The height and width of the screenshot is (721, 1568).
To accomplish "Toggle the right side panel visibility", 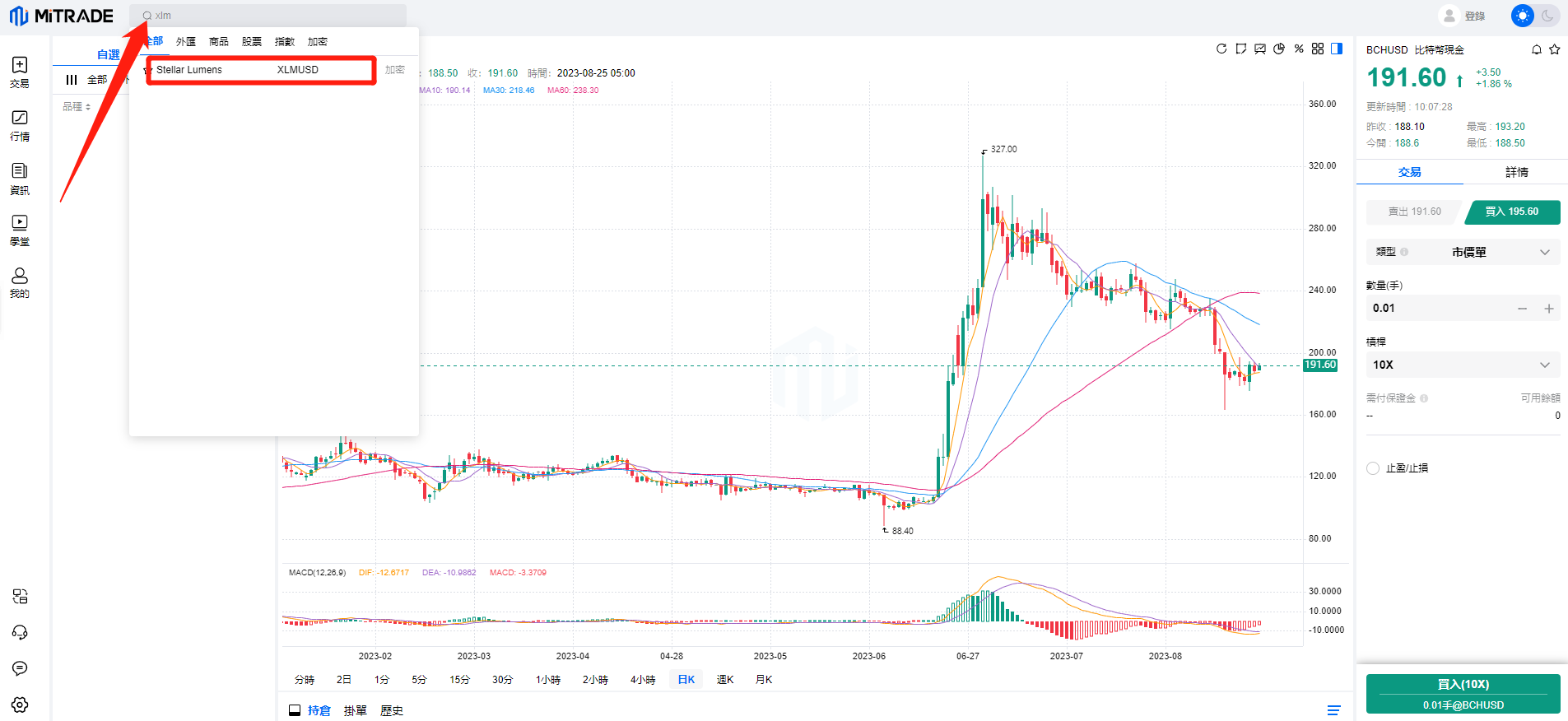I will [x=1337, y=49].
